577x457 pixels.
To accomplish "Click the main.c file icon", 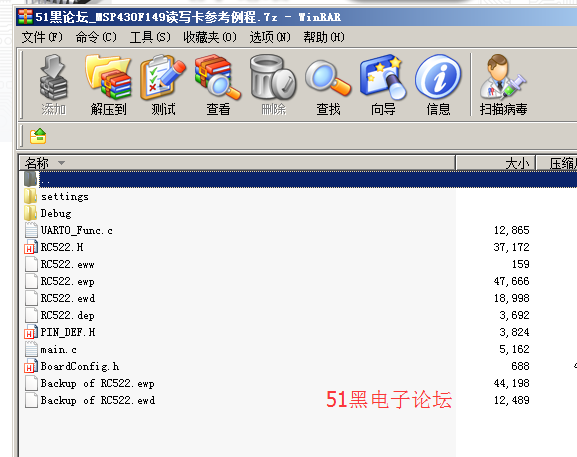I will click(31, 349).
